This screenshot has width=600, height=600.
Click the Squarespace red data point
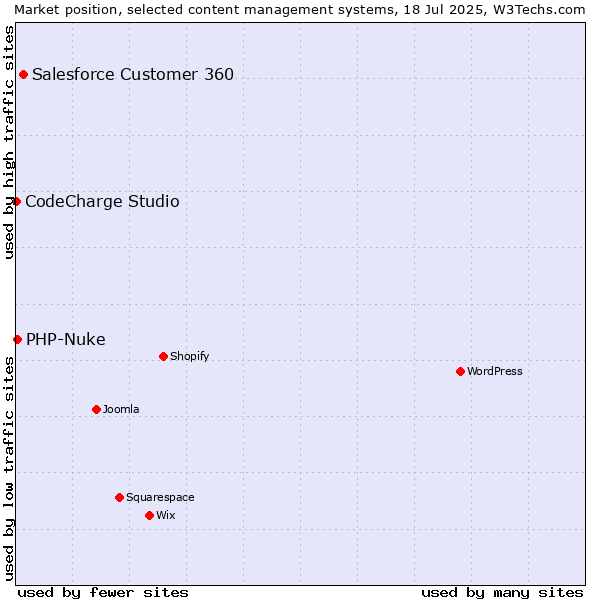119,497
